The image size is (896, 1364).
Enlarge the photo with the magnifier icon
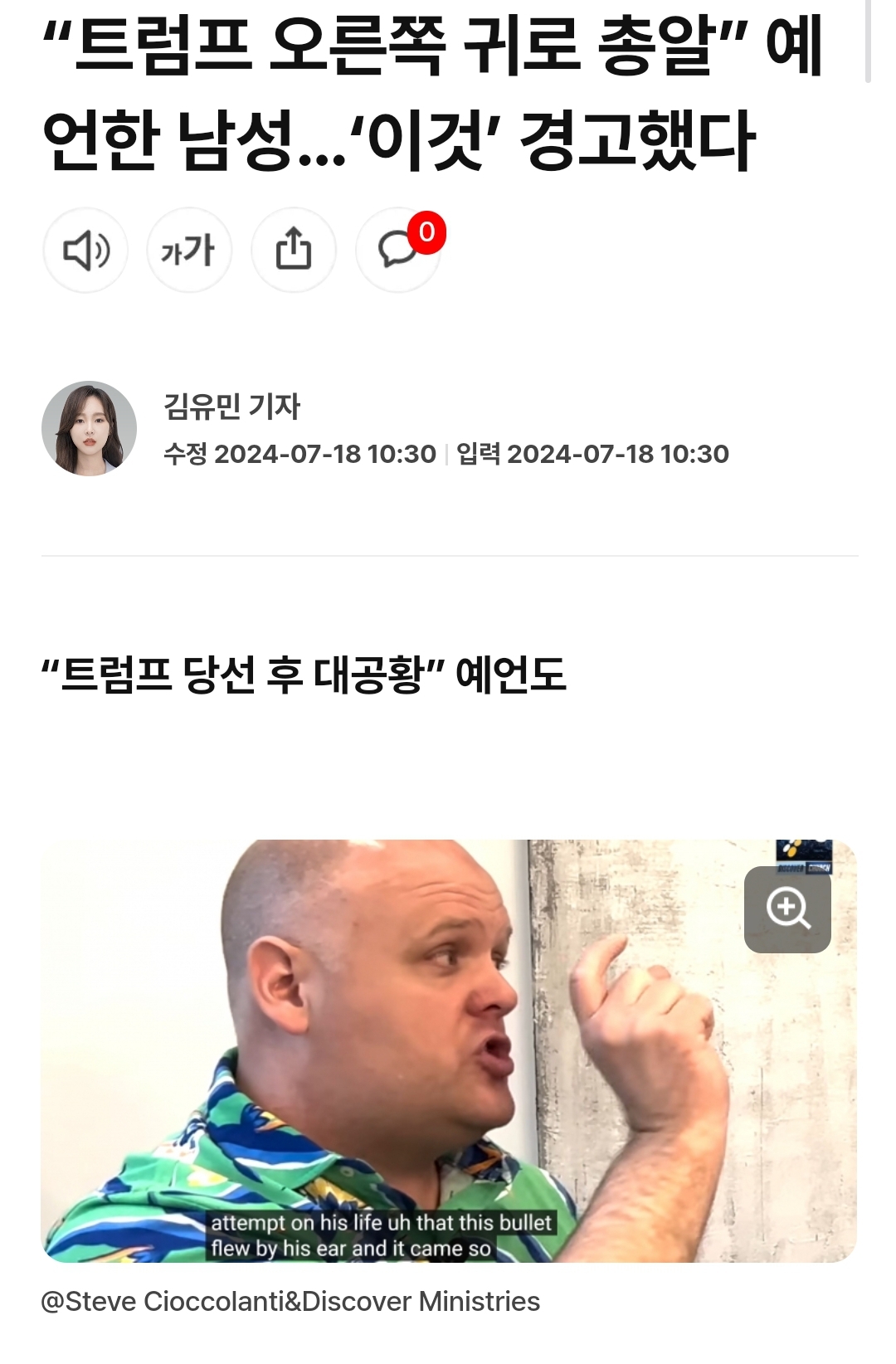tap(787, 909)
